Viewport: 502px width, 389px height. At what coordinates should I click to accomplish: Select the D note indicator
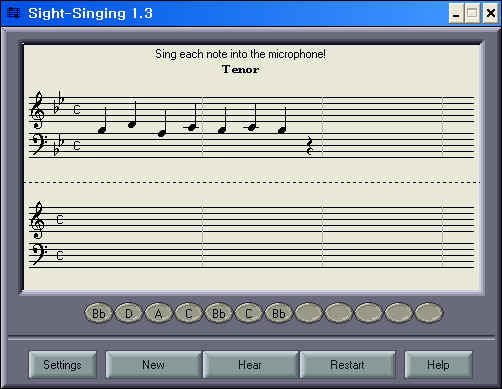click(x=129, y=313)
